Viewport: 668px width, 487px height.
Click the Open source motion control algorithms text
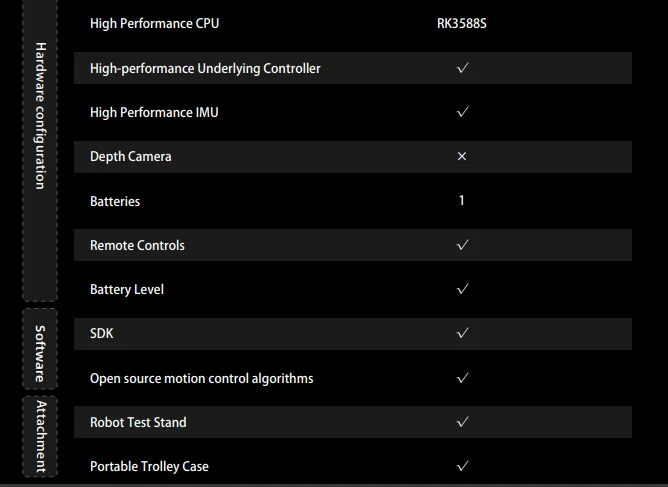[x=202, y=378]
